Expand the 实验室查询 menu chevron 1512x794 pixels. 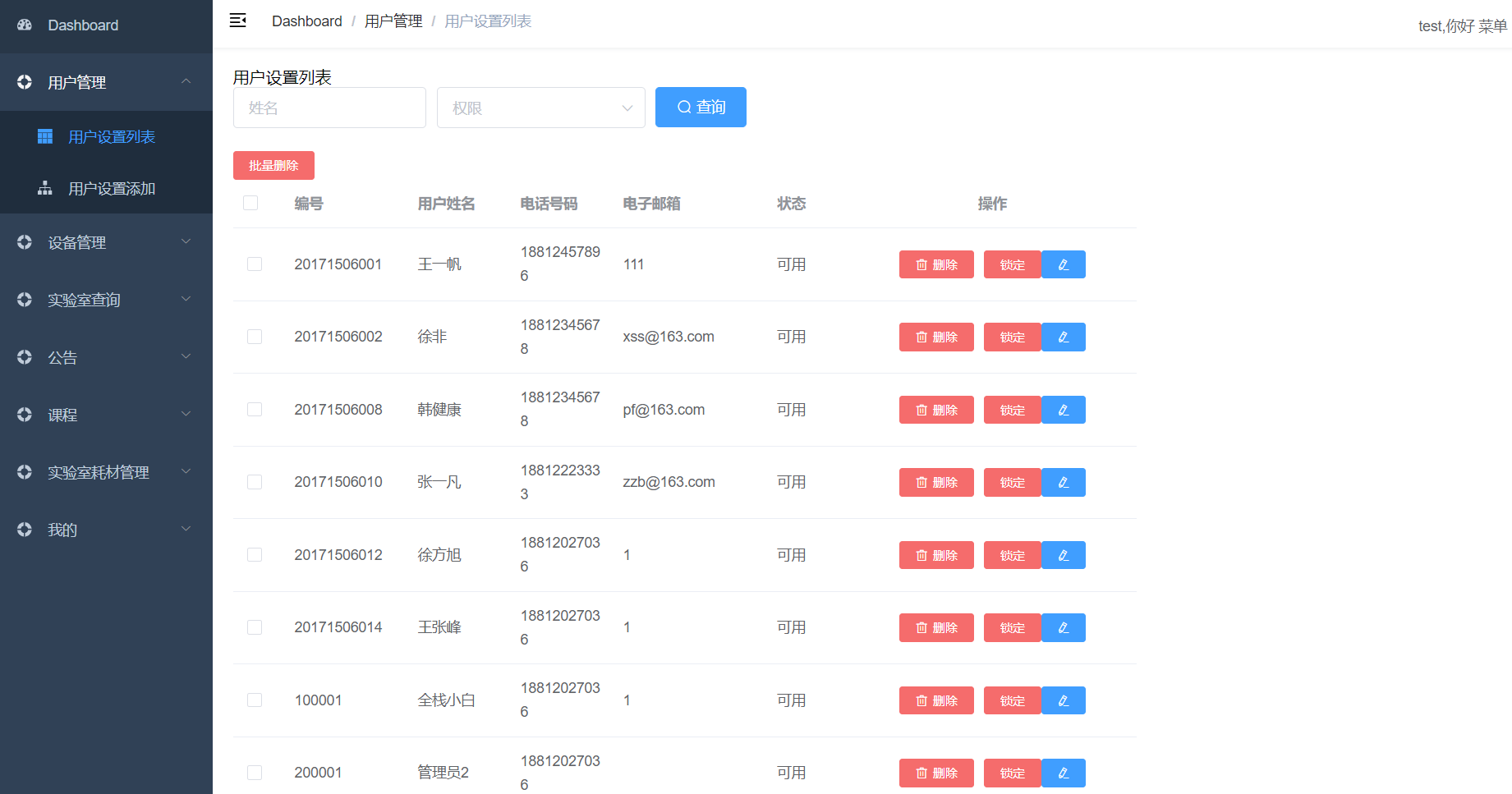(x=186, y=299)
